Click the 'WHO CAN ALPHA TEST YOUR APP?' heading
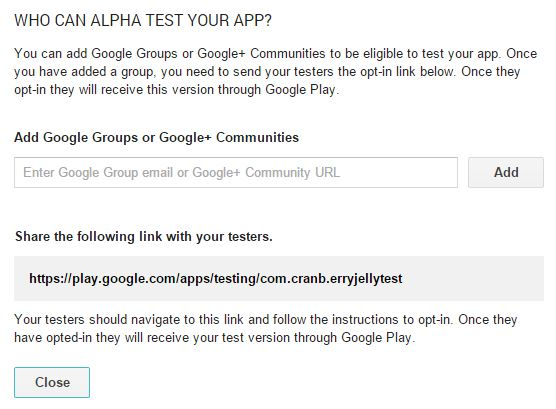This screenshot has height=409, width=556. click(143, 20)
